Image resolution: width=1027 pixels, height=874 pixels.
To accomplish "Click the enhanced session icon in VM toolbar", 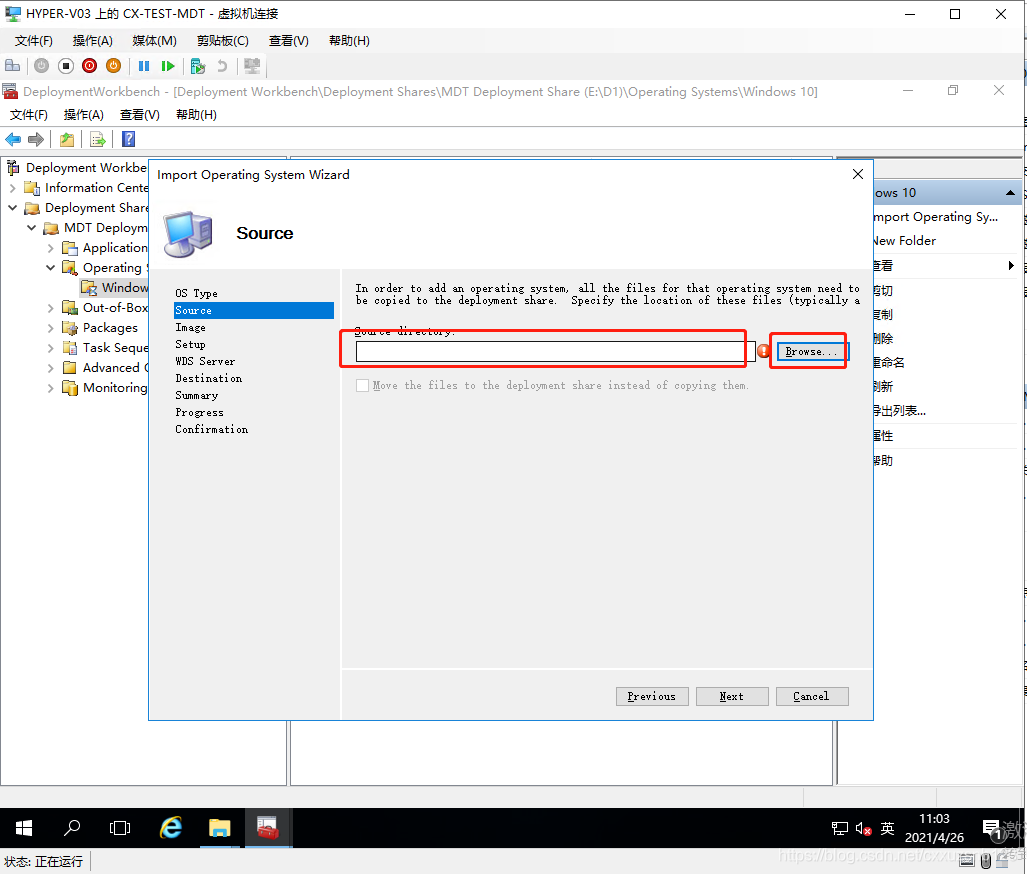I will [252, 66].
